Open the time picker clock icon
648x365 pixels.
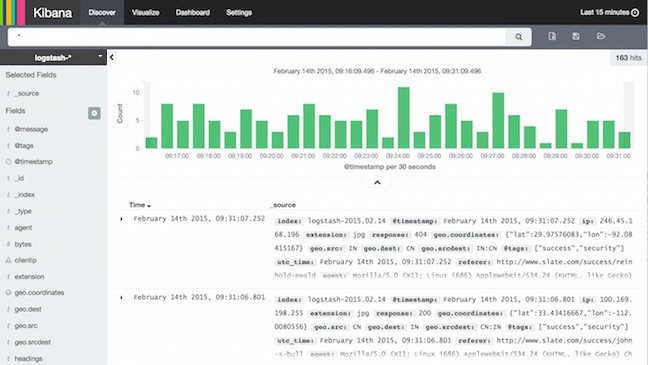(635, 12)
